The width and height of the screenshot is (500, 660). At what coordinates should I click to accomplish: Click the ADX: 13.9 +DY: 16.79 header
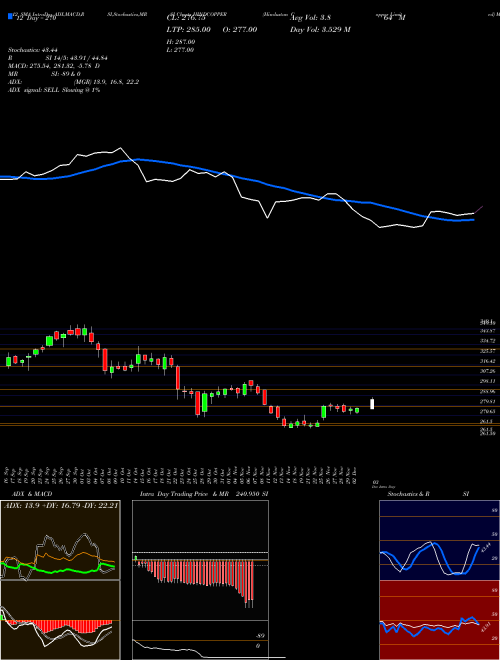(61, 505)
